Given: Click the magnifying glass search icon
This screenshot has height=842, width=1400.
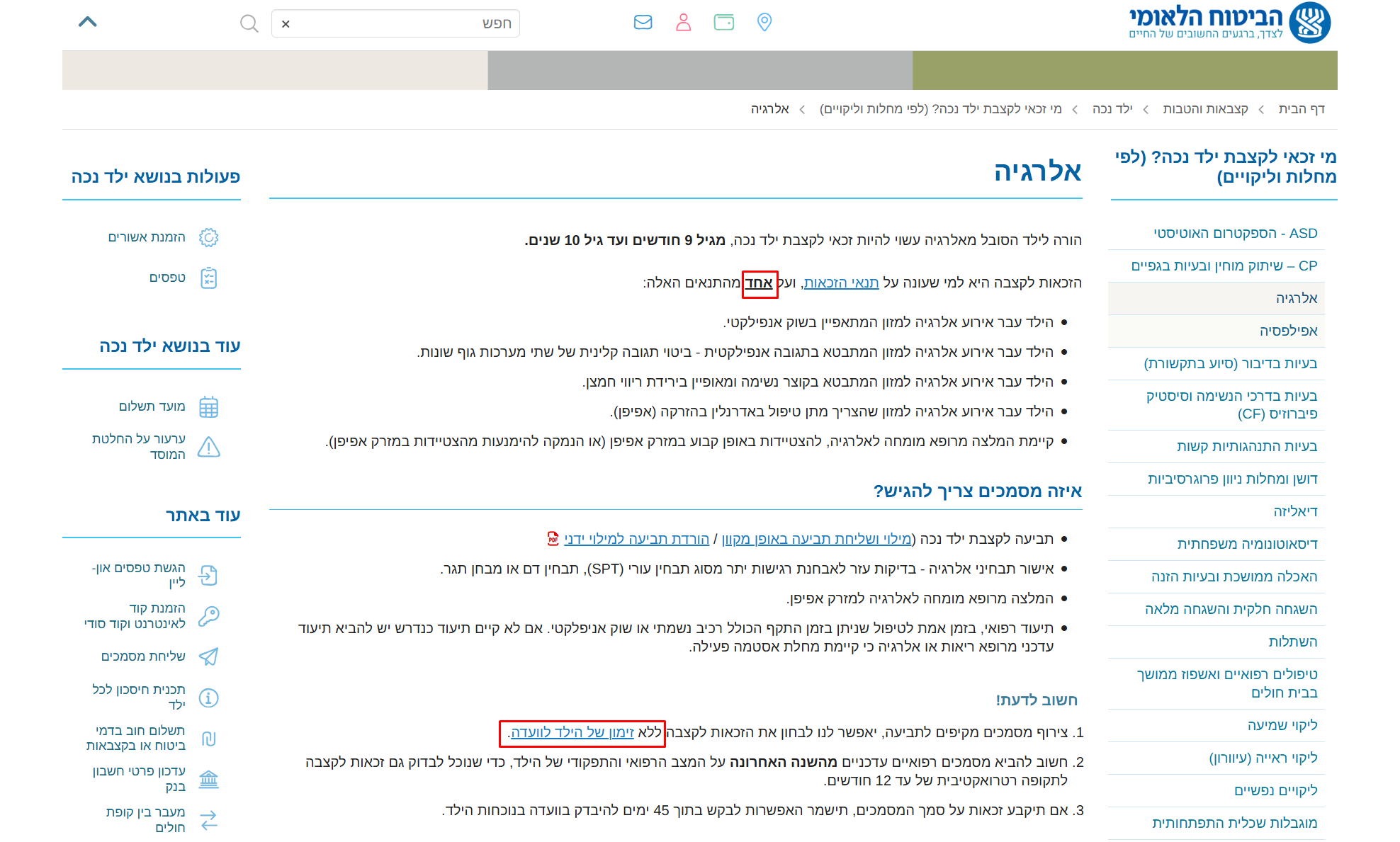Looking at the screenshot, I should 249,24.
